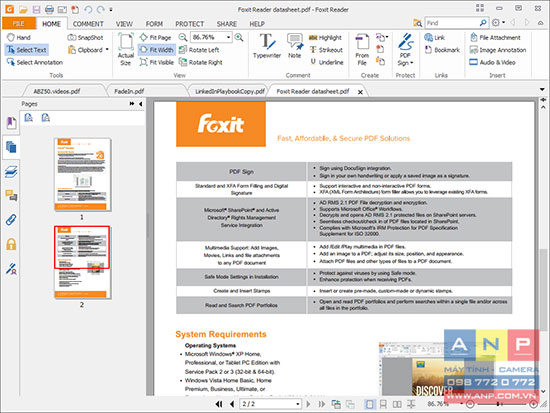This screenshot has width=550, height=413.
Task: Add a Note comment
Action: click(x=295, y=46)
